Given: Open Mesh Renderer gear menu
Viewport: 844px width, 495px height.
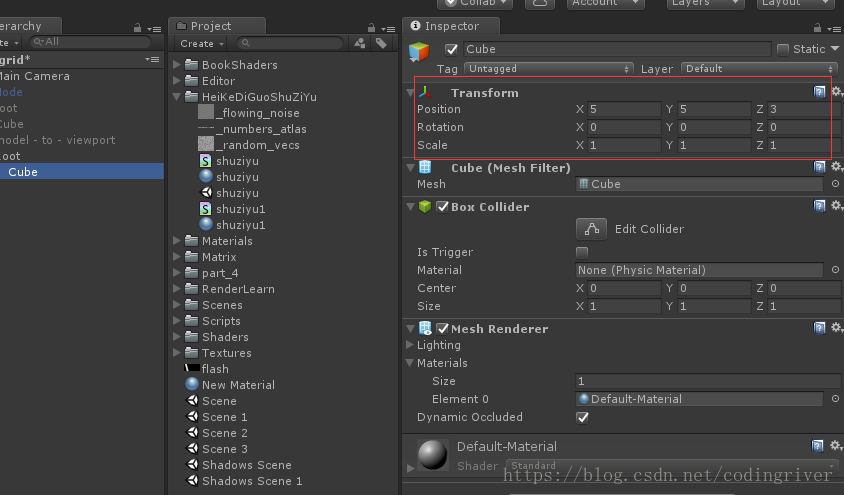Looking at the screenshot, I should 837,328.
